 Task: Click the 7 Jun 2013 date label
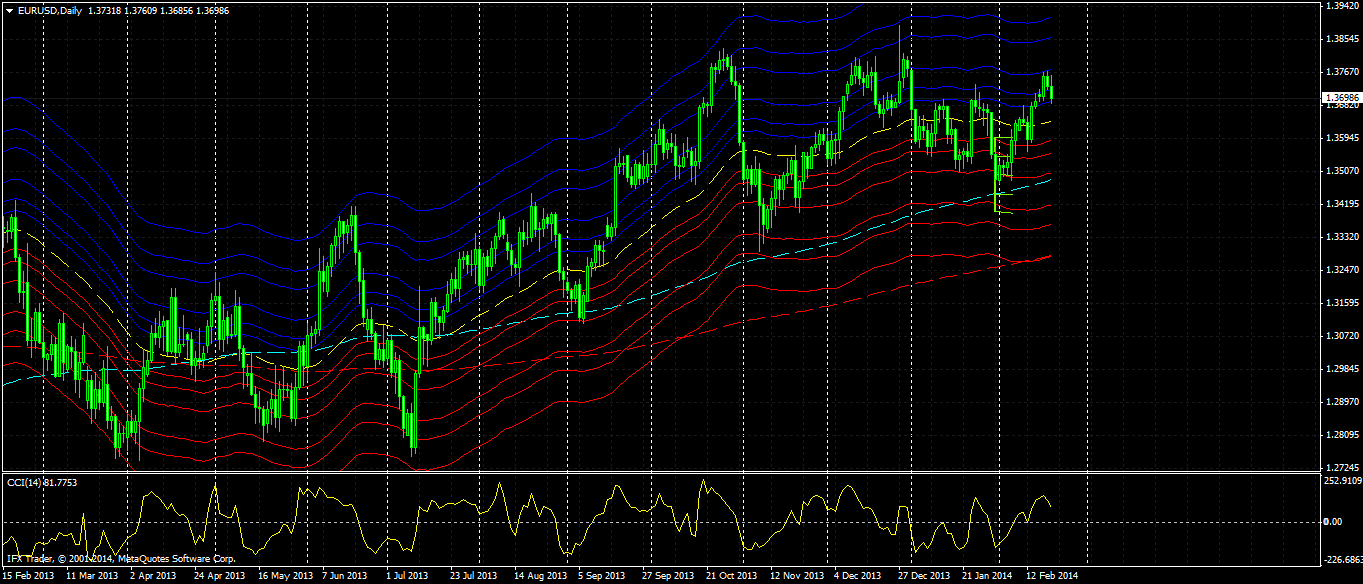[x=346, y=576]
